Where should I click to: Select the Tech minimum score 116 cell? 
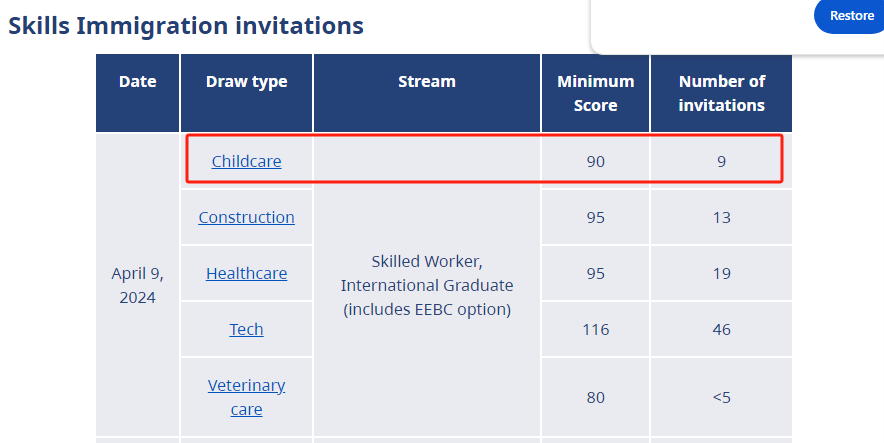595,329
